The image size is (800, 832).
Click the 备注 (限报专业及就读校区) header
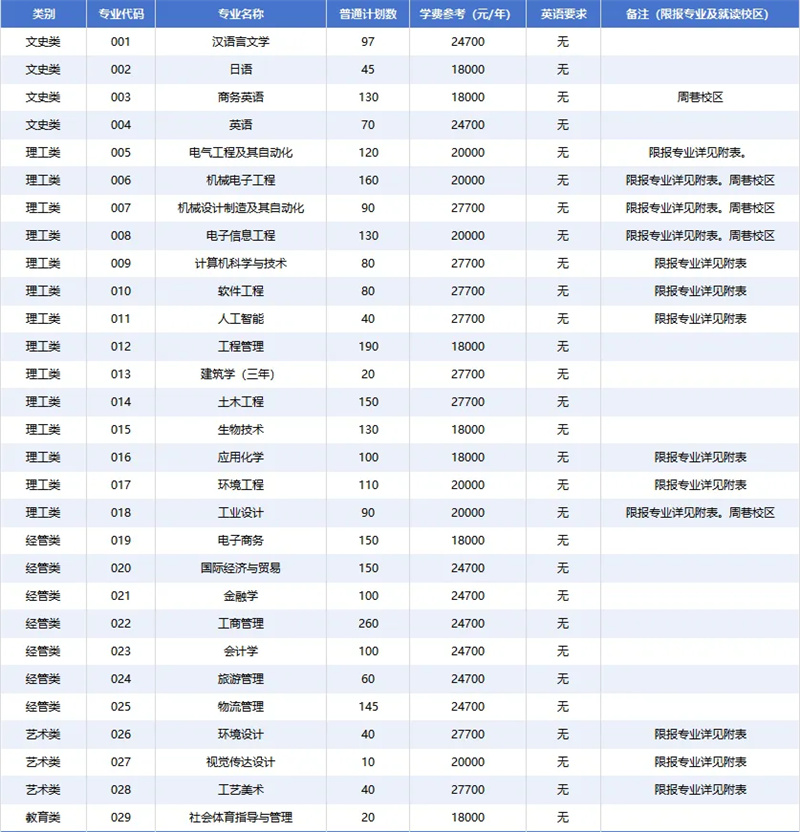[x=700, y=14]
